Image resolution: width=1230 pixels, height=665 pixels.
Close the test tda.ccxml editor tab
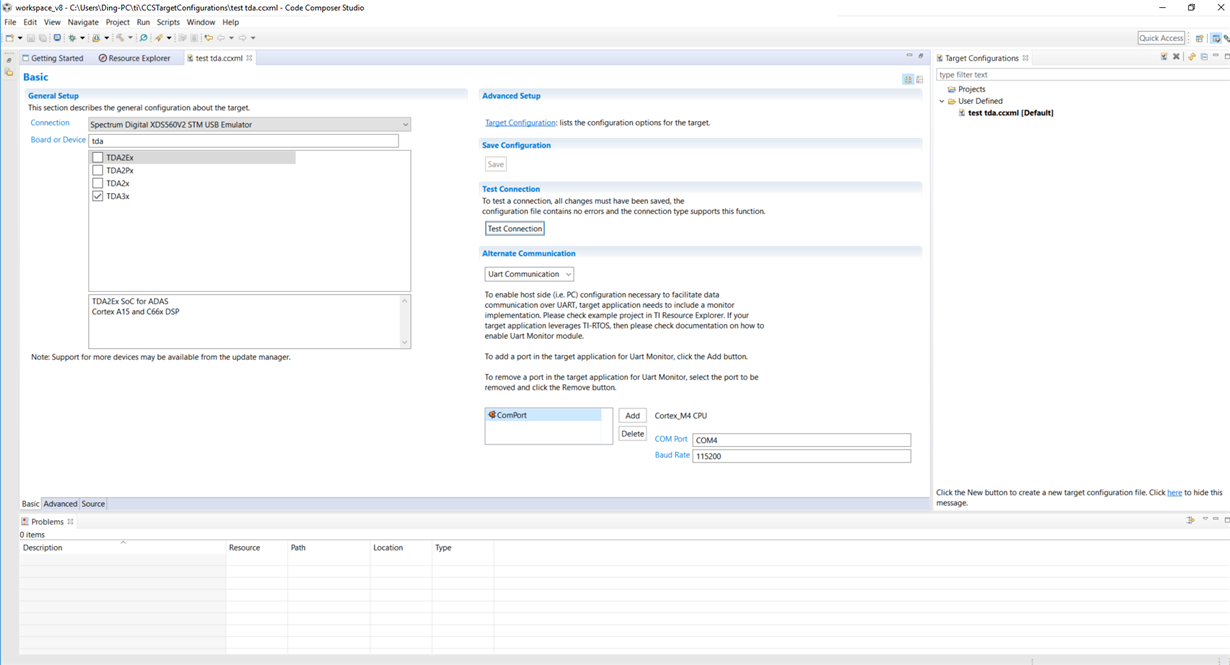[249, 58]
